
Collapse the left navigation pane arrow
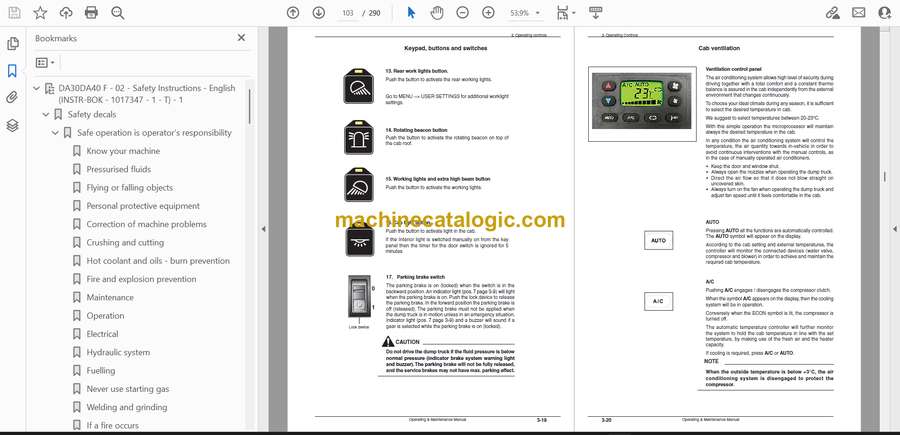click(263, 229)
